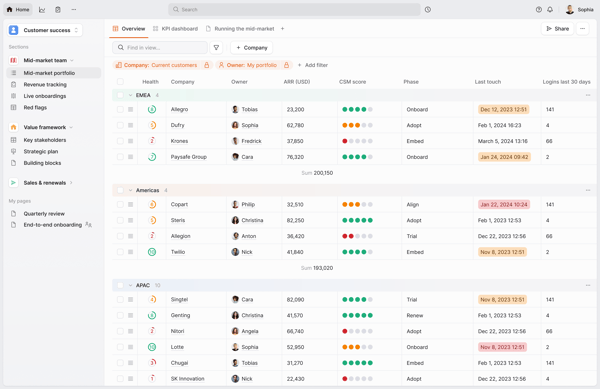Open the Americas group options ellipsis
Screen dimensions: 600x389
(588, 190)
